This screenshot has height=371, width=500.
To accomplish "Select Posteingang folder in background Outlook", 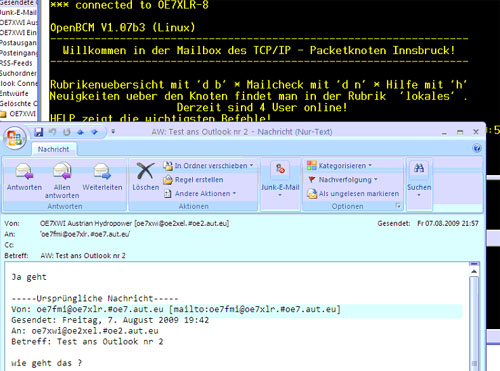I will click(x=19, y=53).
